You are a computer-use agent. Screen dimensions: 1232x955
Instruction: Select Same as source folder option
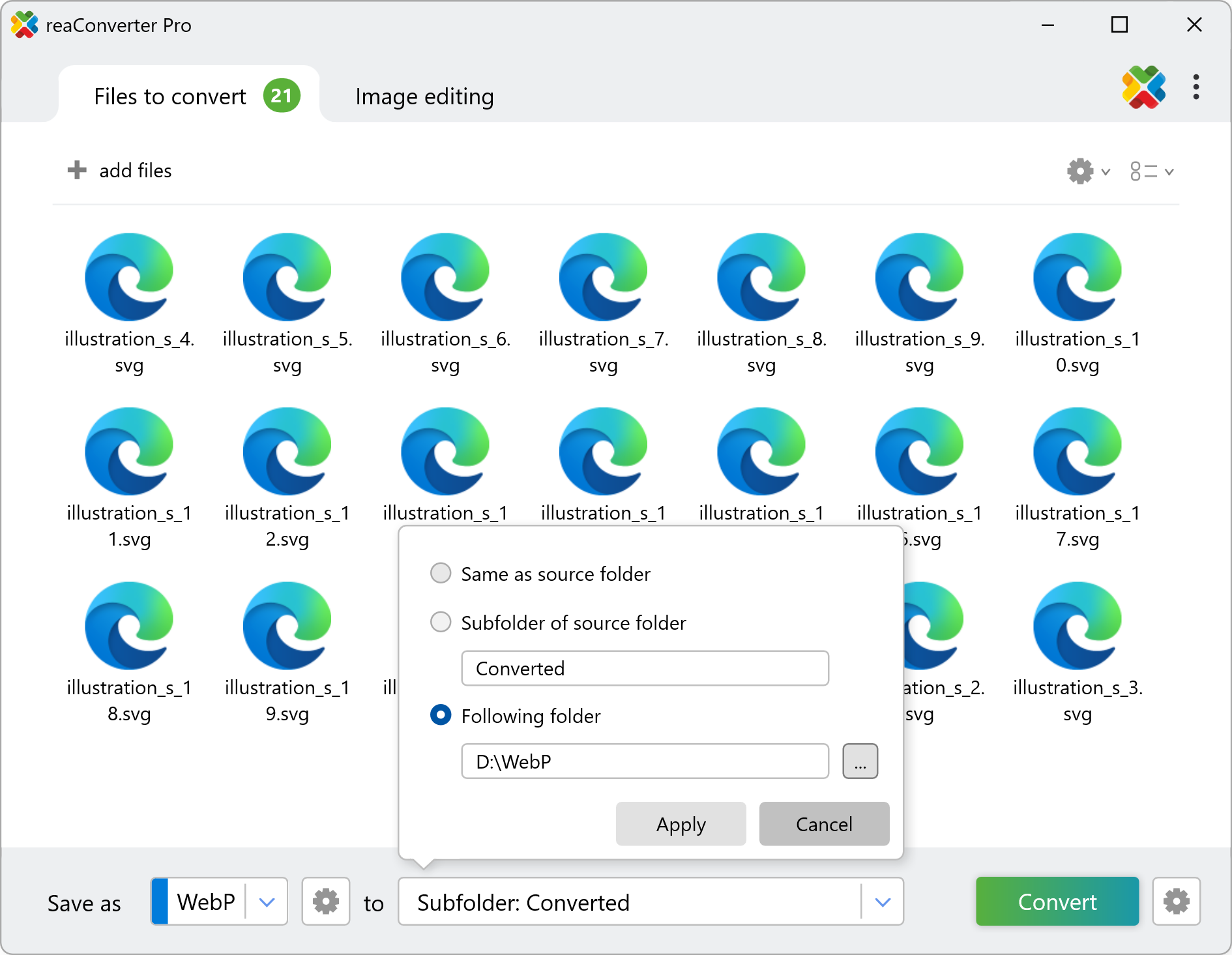pyautogui.click(x=441, y=574)
